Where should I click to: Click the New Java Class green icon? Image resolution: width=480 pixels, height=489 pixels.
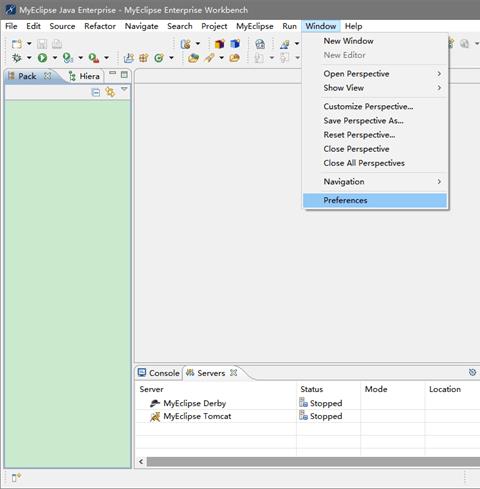(159, 58)
